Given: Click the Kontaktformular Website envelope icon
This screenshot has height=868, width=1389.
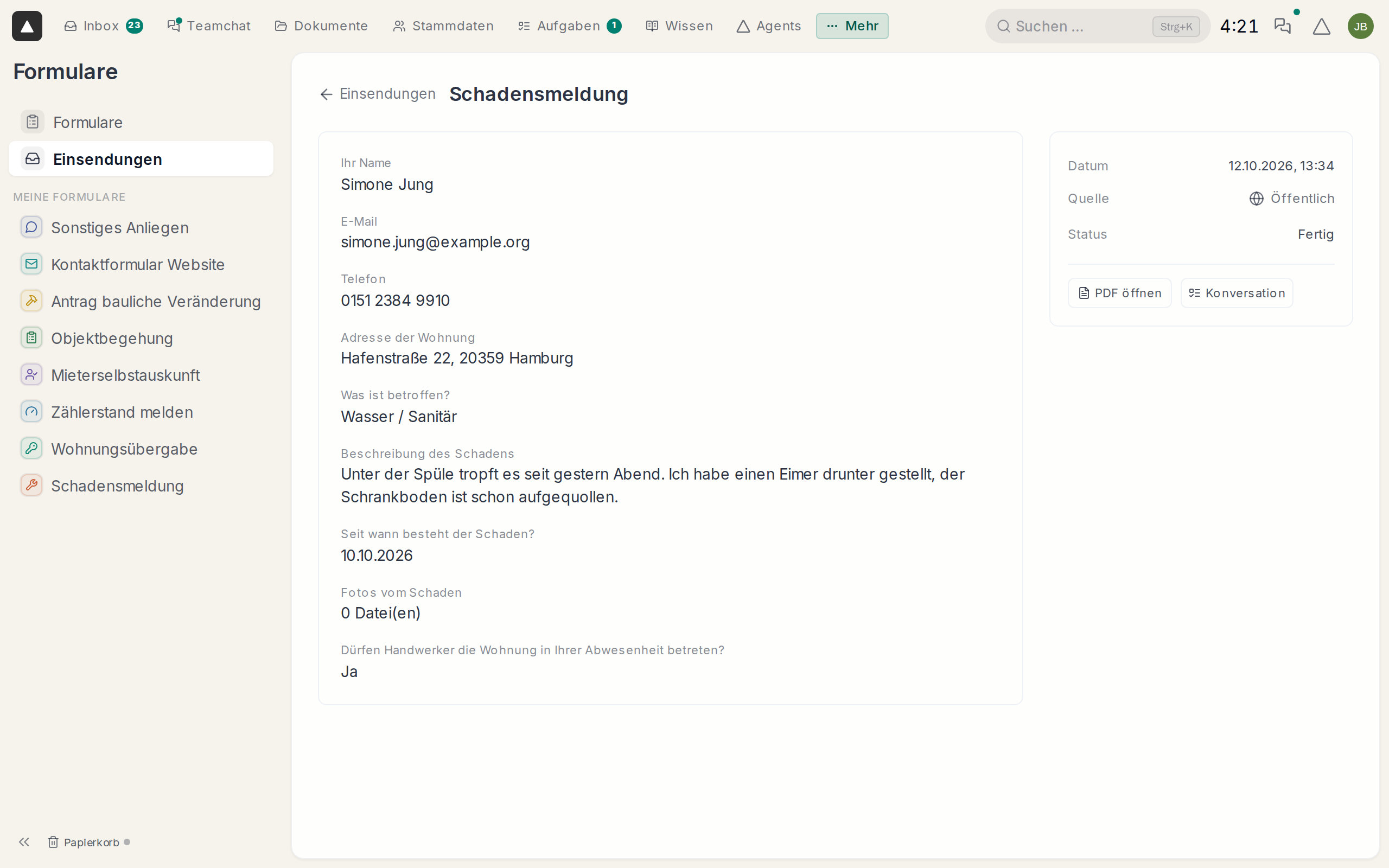Looking at the screenshot, I should point(31,264).
